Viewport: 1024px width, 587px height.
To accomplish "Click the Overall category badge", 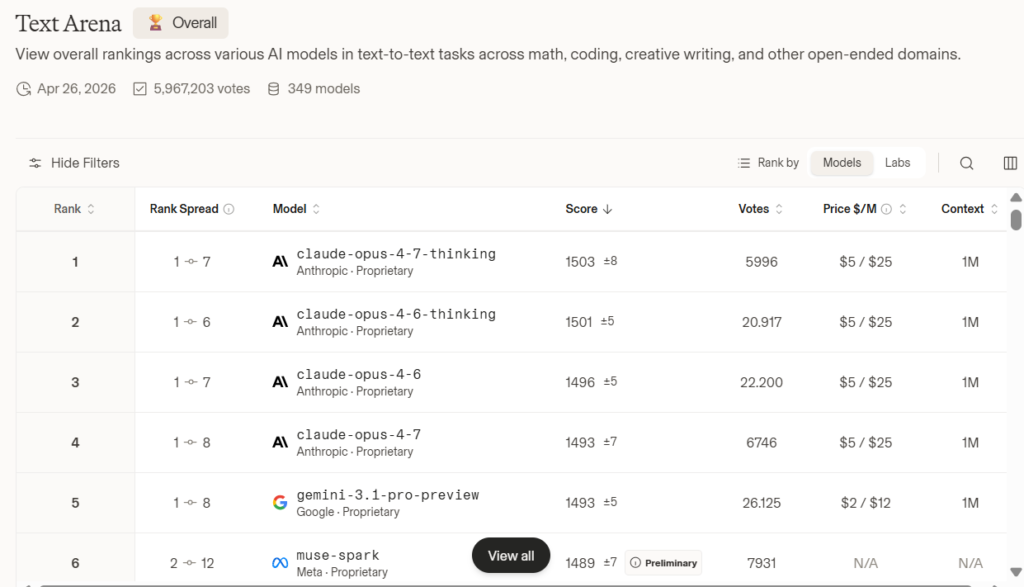I will tap(181, 23).
